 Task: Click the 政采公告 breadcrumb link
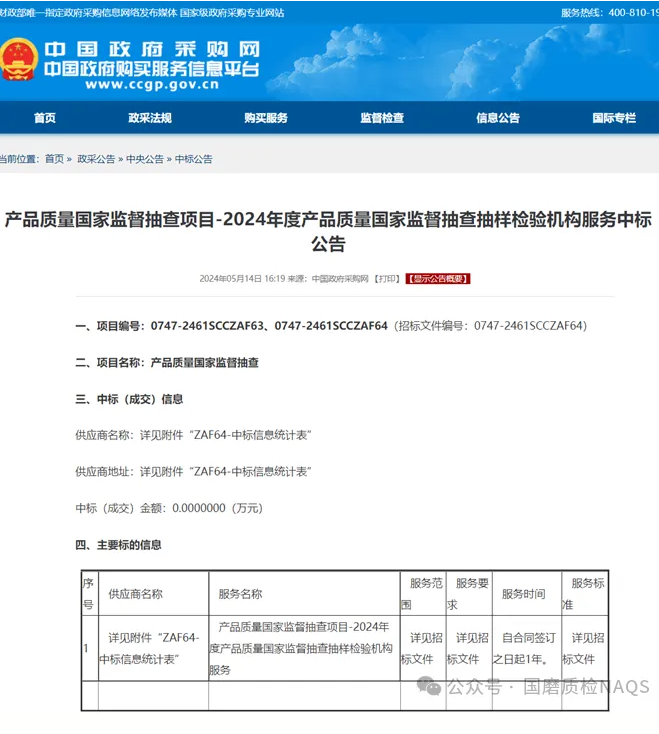pyautogui.click(x=96, y=159)
